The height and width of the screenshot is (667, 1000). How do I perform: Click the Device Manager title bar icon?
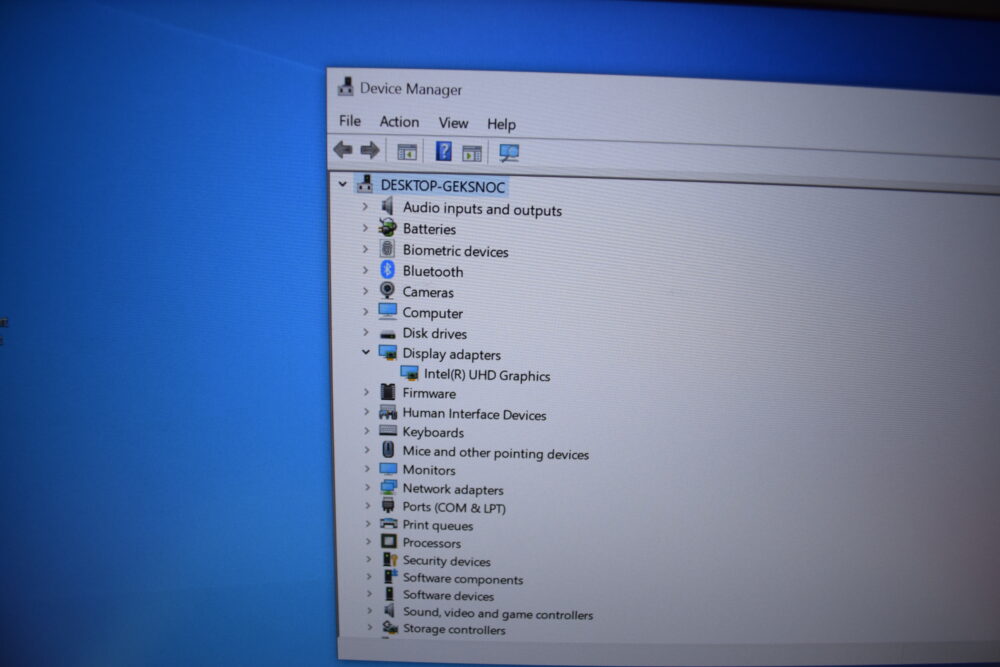point(346,87)
